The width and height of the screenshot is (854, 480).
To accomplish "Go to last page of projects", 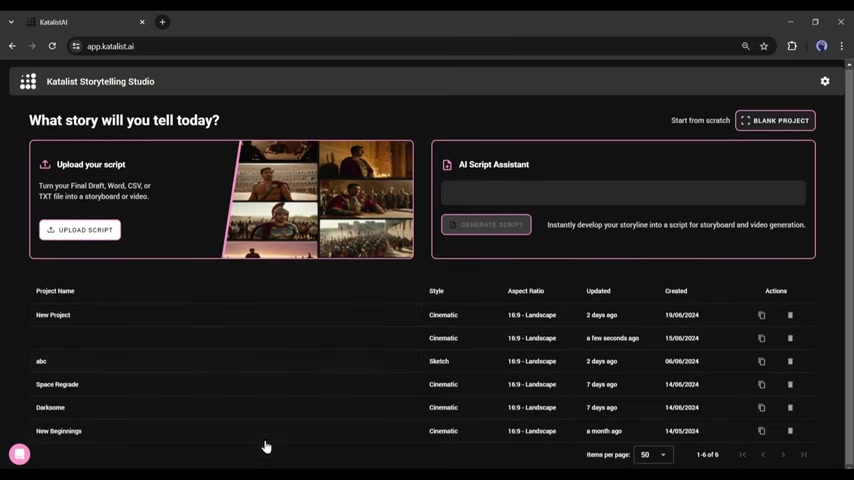I will tap(803, 454).
